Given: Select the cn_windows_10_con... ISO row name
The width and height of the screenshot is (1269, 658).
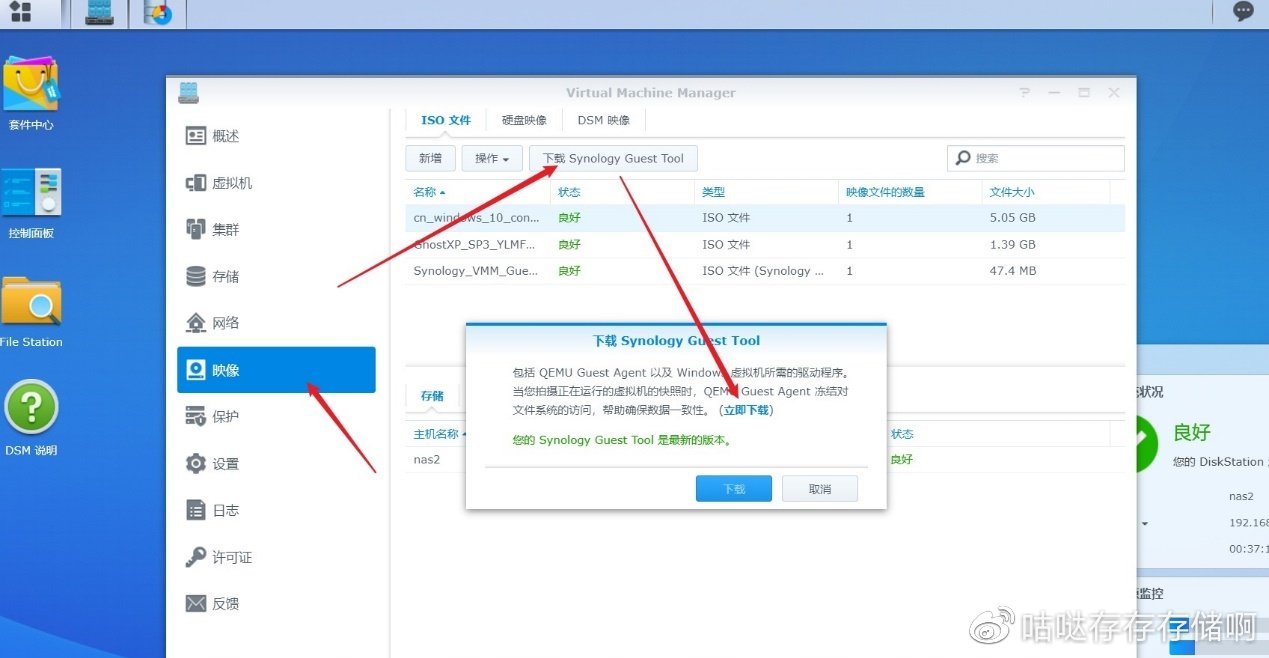Looking at the screenshot, I should click(x=475, y=218).
